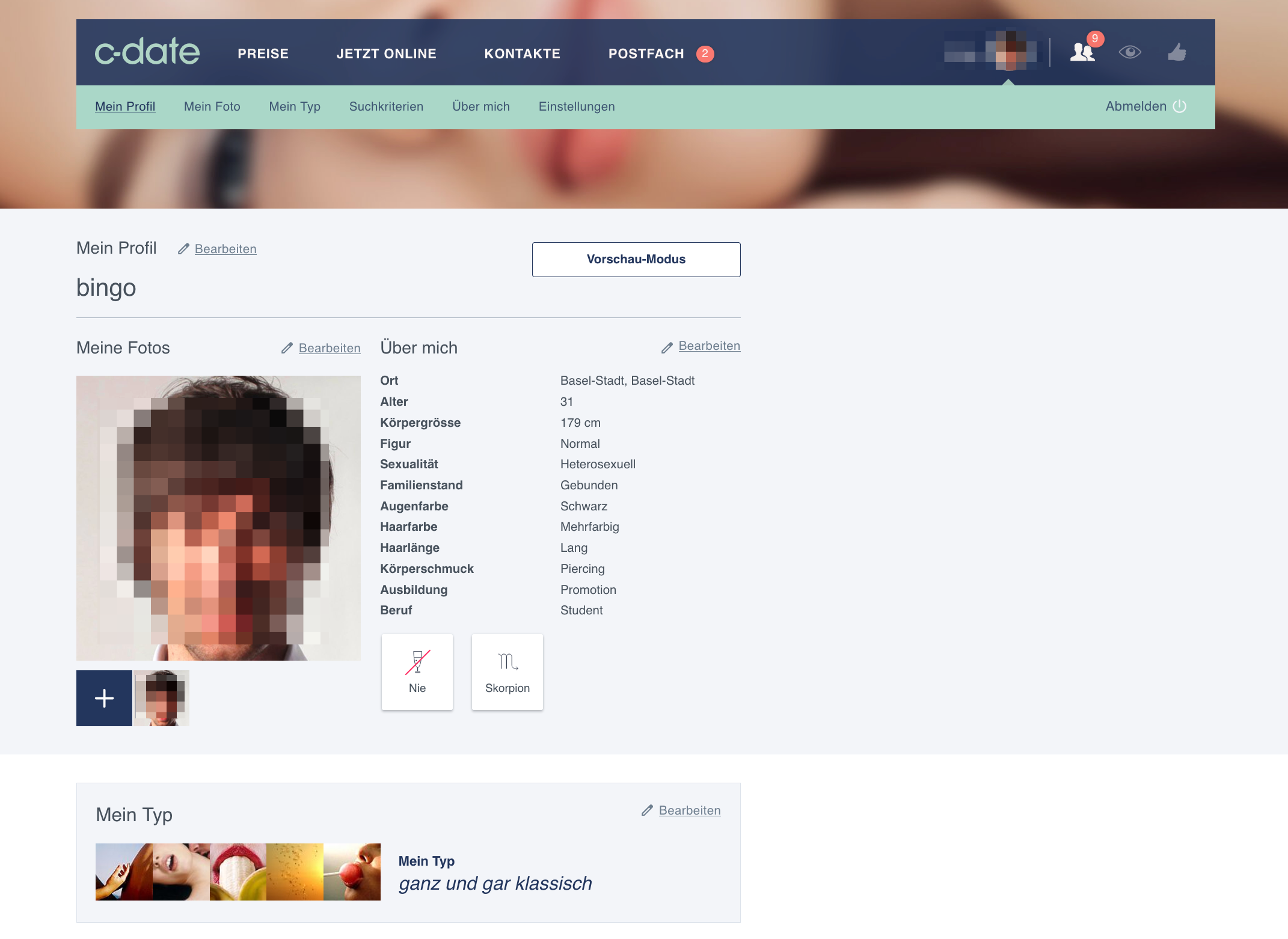
Task: Select the Mein Foto tab
Action: tap(212, 106)
